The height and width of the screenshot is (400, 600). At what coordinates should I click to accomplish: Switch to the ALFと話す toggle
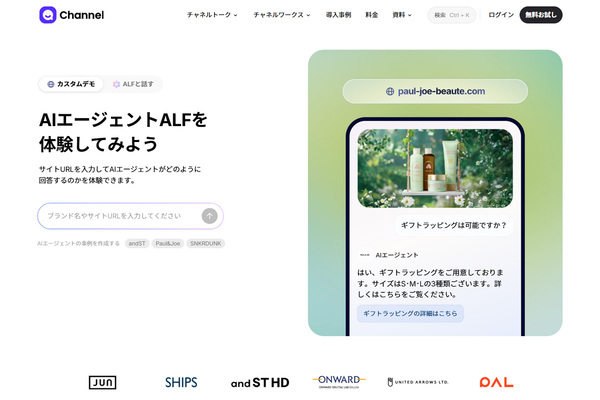pos(133,84)
